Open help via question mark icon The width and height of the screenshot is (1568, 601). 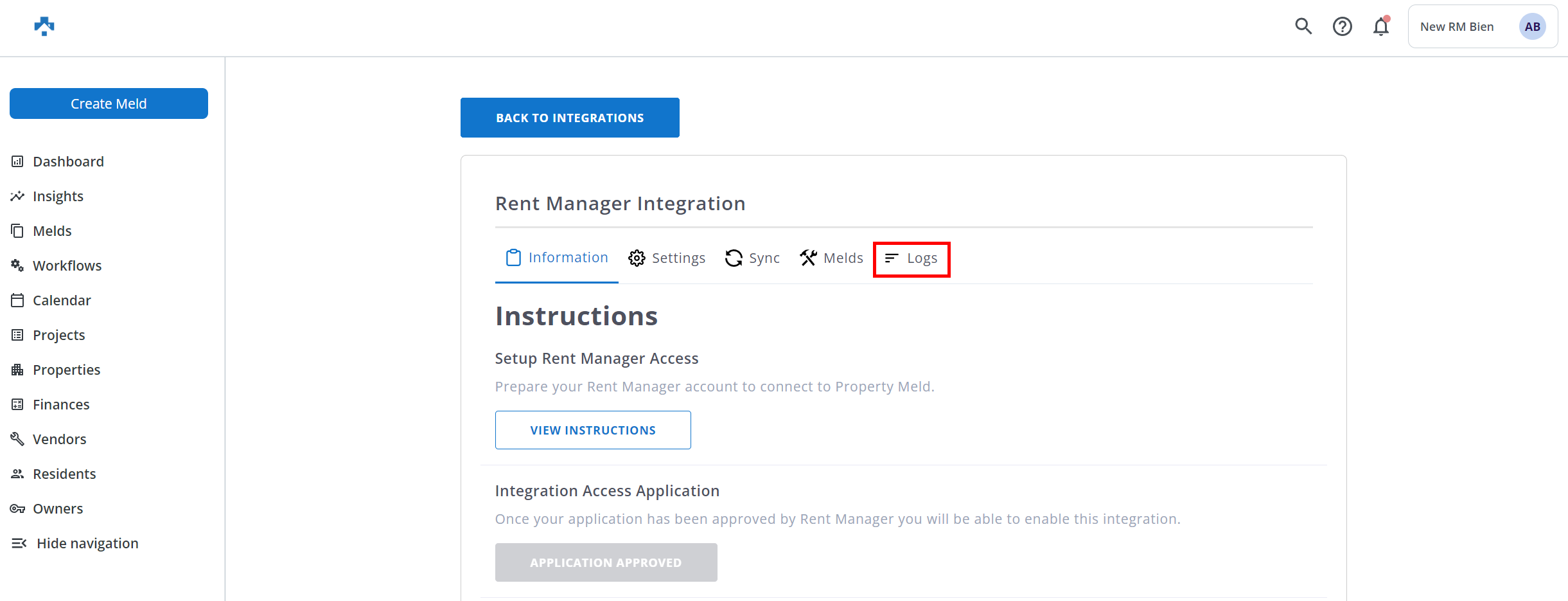click(1342, 26)
